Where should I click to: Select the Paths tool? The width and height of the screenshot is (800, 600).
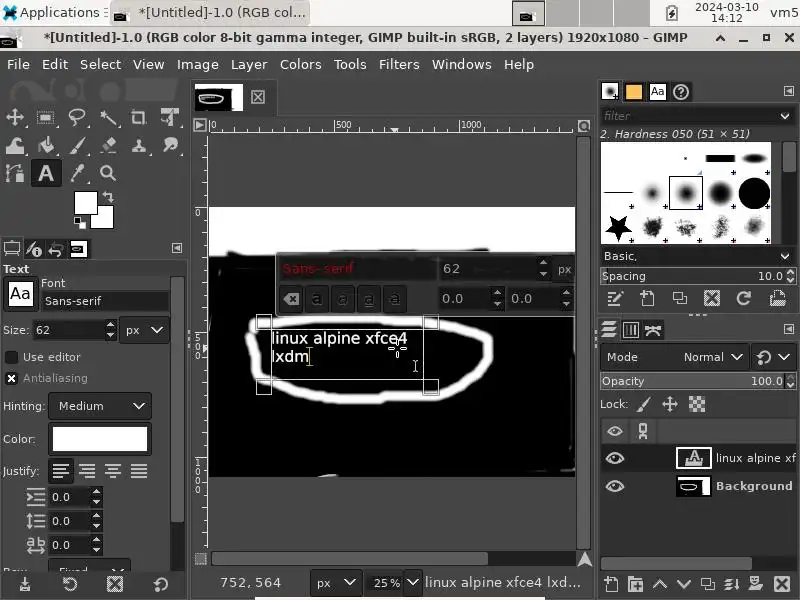point(15,173)
